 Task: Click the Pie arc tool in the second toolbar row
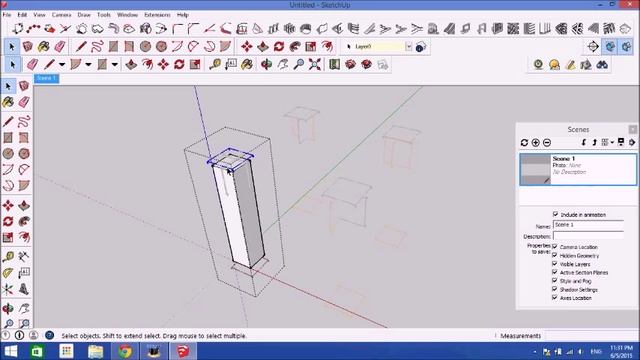coord(225,47)
